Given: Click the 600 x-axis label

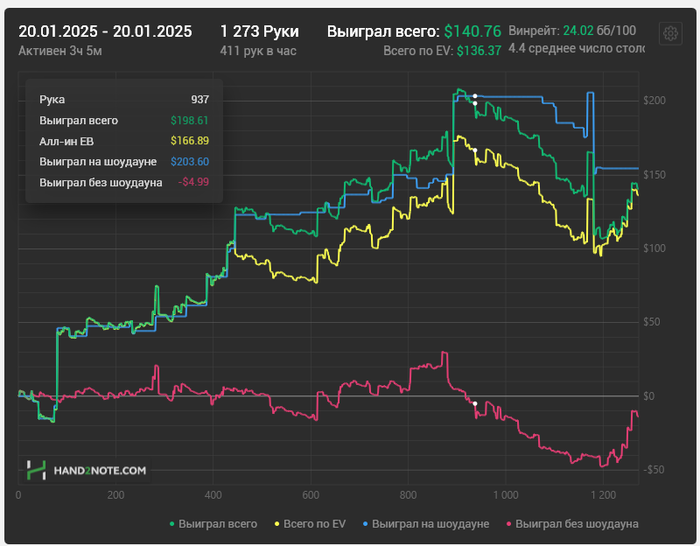Looking at the screenshot, I should [x=311, y=495].
